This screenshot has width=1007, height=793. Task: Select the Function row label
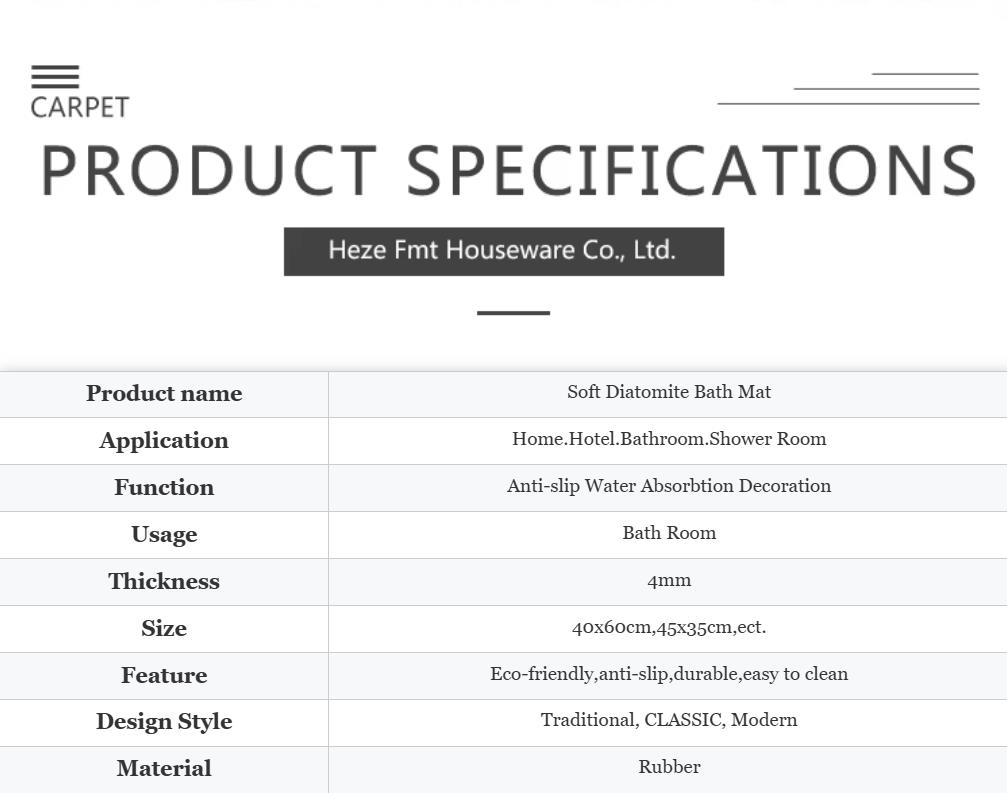click(x=164, y=488)
